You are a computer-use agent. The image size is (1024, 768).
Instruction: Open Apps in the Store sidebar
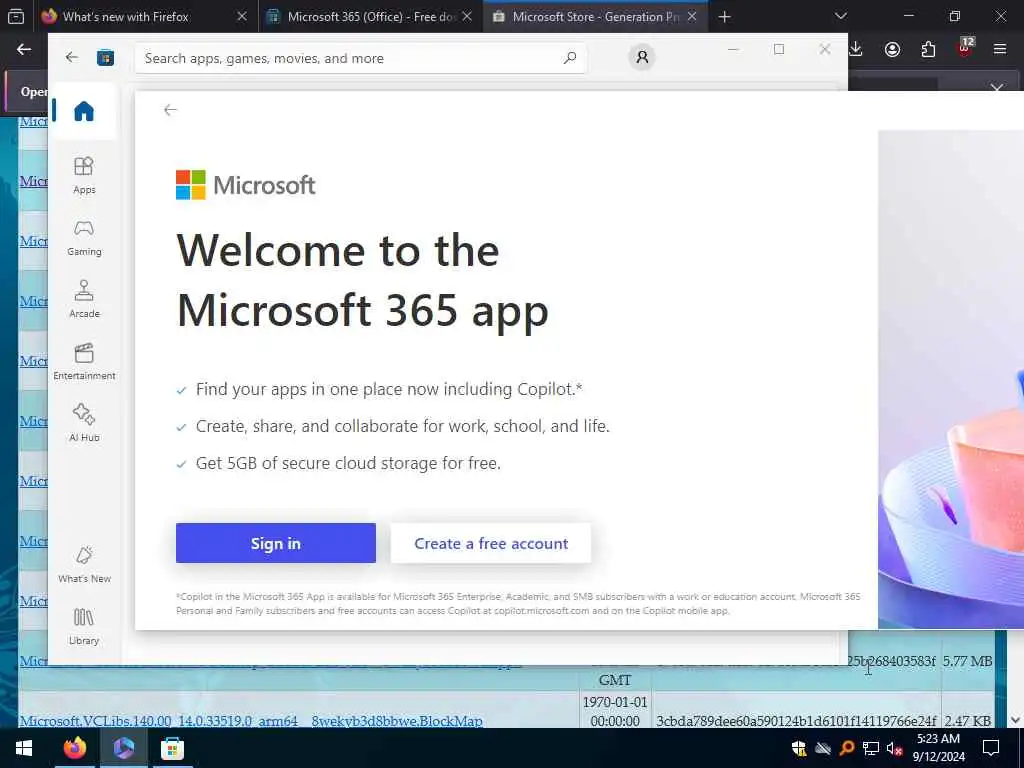point(84,175)
